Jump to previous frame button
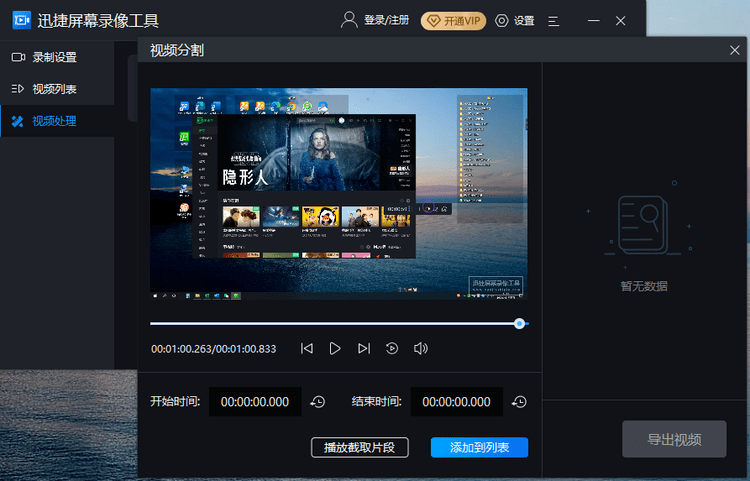The width and height of the screenshot is (750, 481). coord(307,349)
